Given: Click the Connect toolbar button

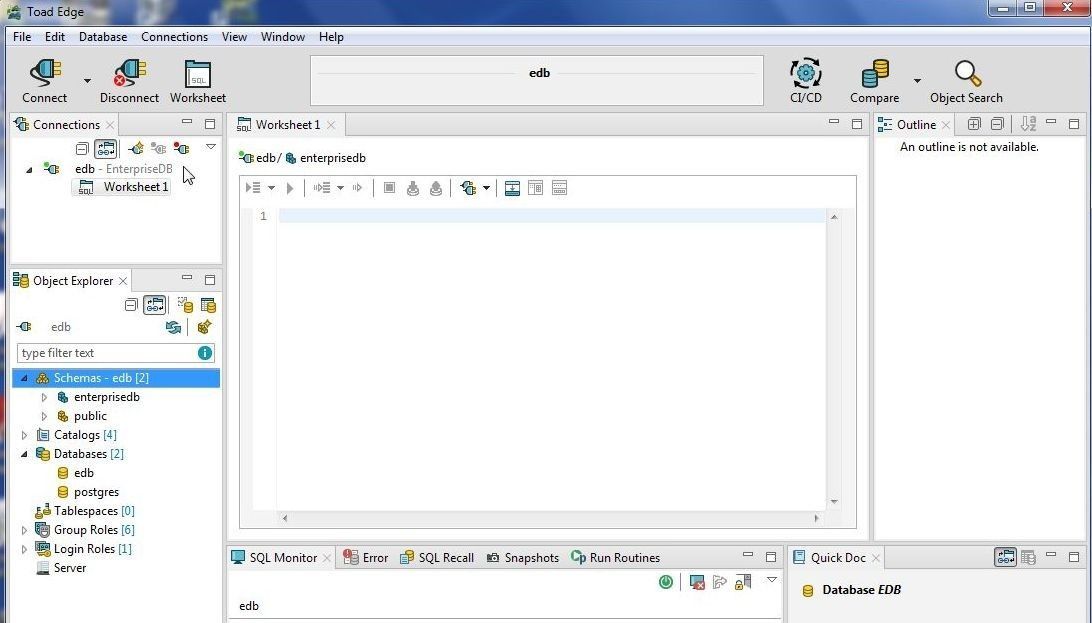Looking at the screenshot, I should click(45, 81).
